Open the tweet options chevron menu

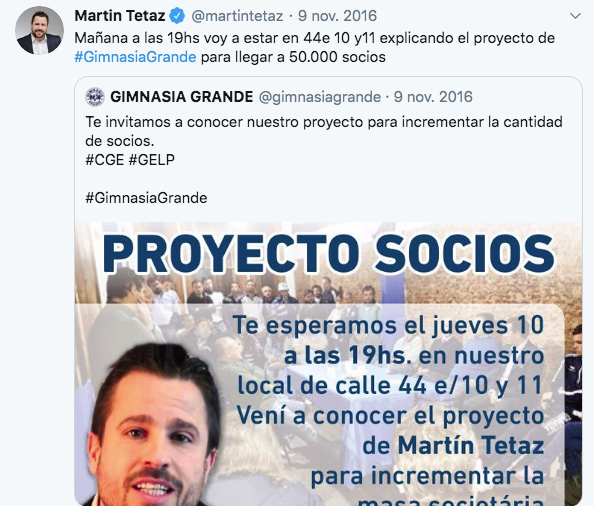(x=575, y=16)
